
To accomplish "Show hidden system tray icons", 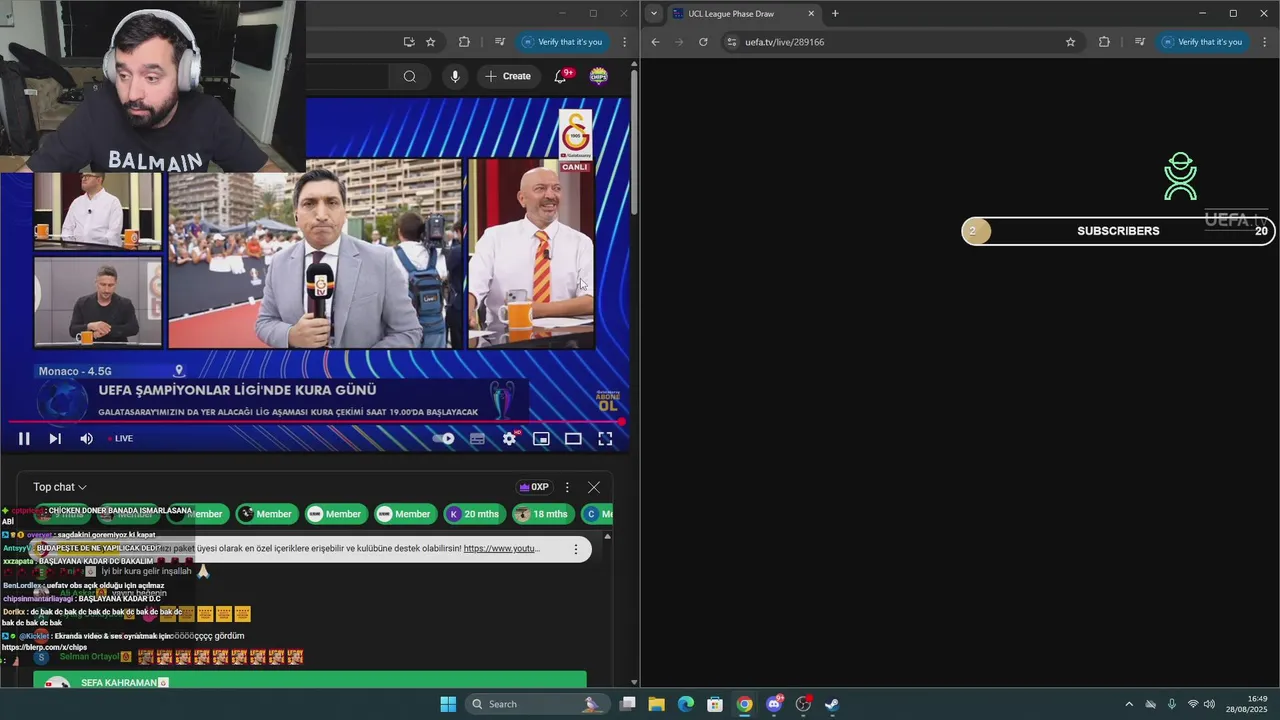I will tap(1129, 704).
